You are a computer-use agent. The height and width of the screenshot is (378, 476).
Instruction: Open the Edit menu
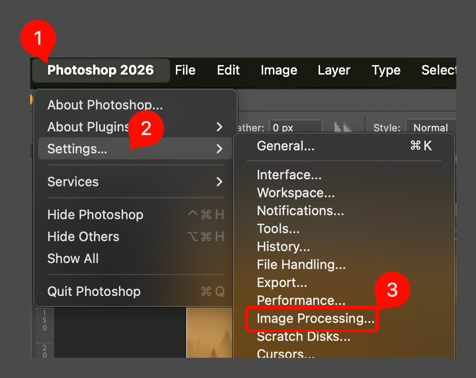[228, 70]
